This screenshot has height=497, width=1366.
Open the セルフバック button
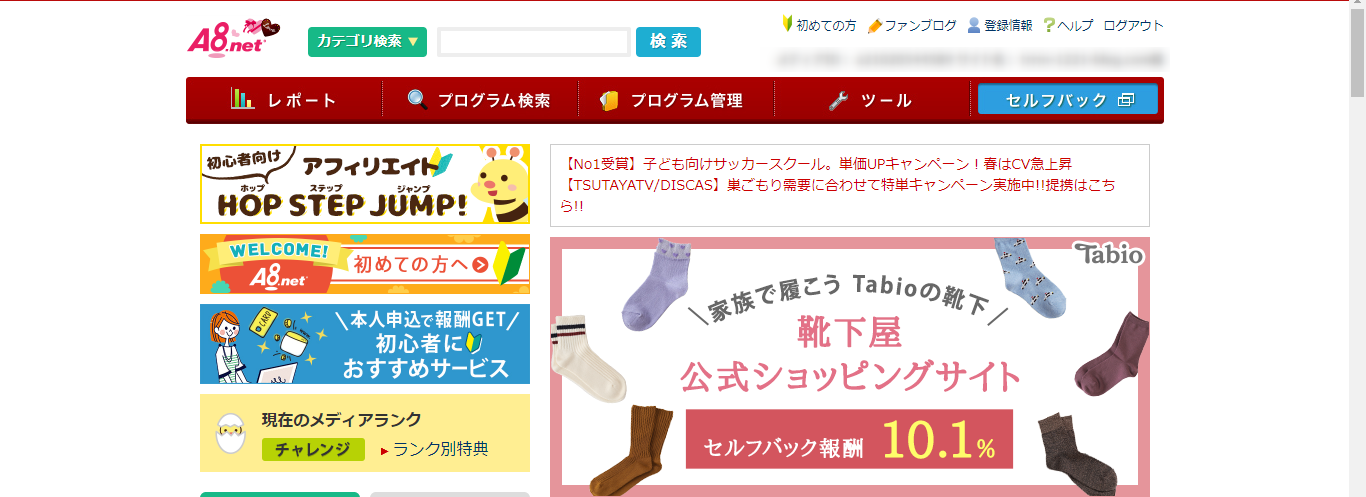1068,99
